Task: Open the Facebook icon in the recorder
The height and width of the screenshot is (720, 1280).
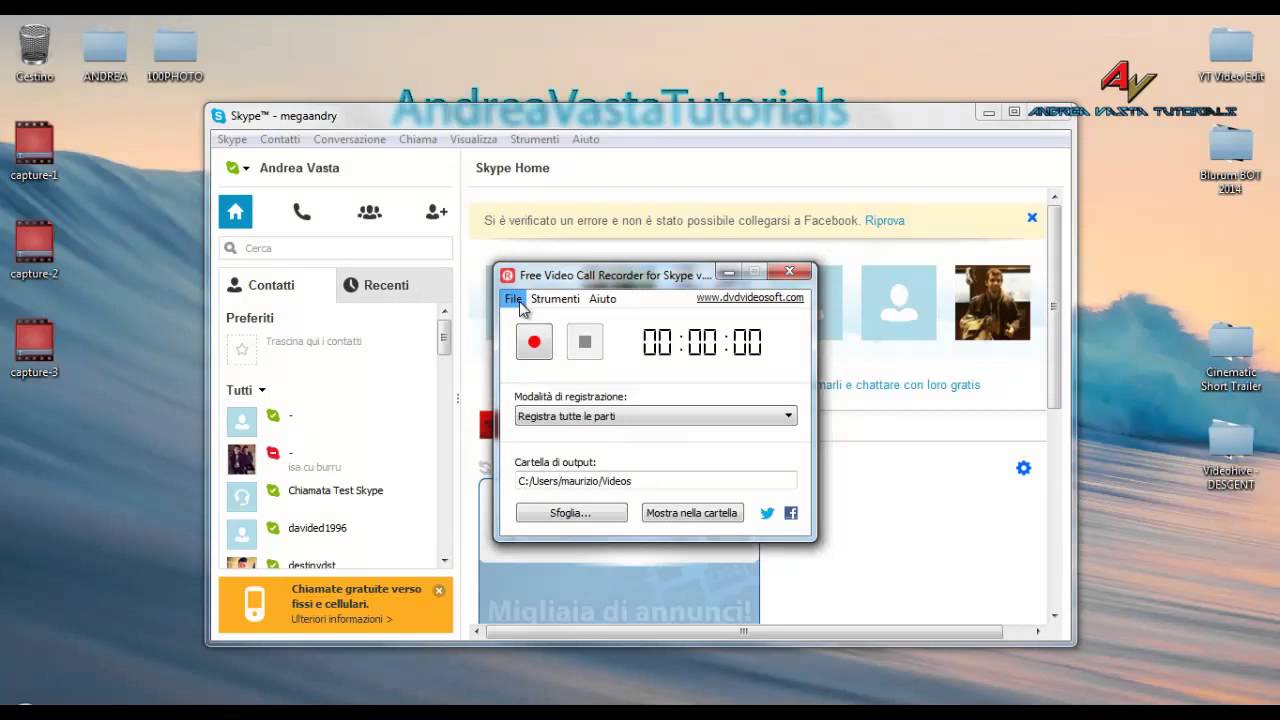Action: [x=791, y=513]
